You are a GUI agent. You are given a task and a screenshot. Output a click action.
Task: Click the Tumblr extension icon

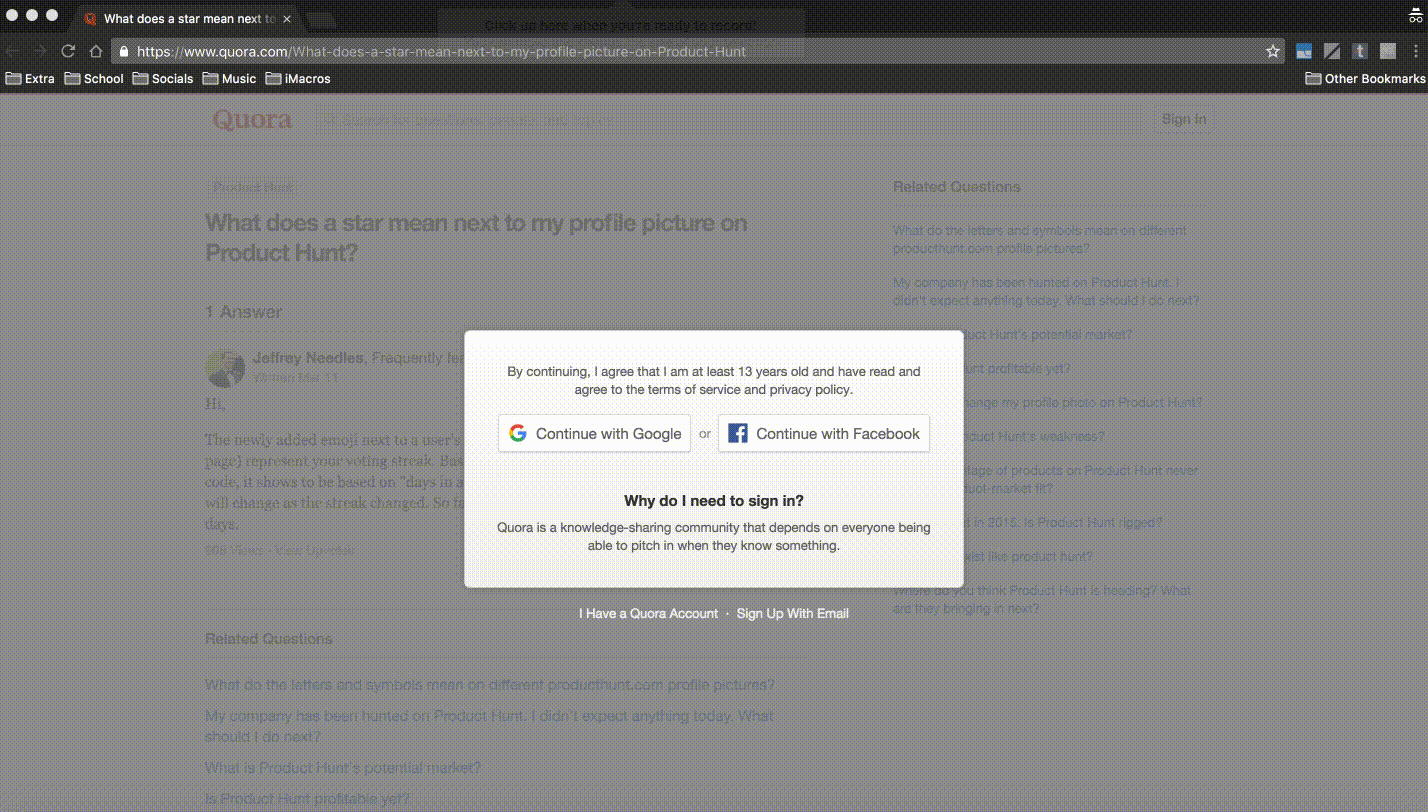point(1360,51)
